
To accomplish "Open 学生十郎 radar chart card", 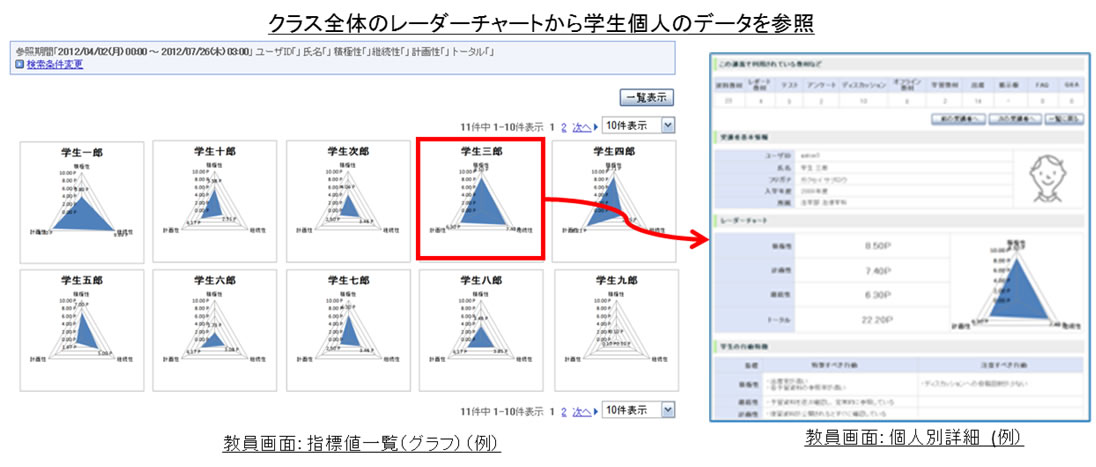I will click(214, 200).
